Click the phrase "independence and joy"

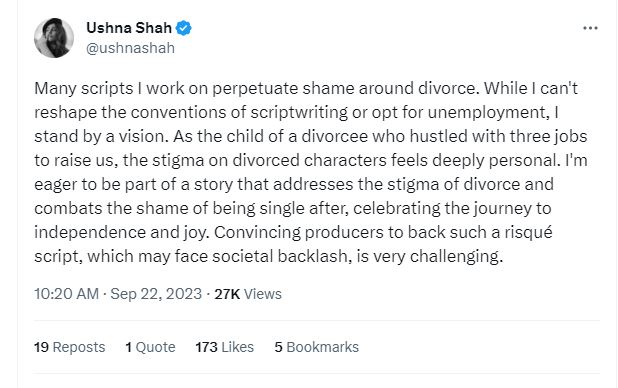pyautogui.click(x=121, y=233)
